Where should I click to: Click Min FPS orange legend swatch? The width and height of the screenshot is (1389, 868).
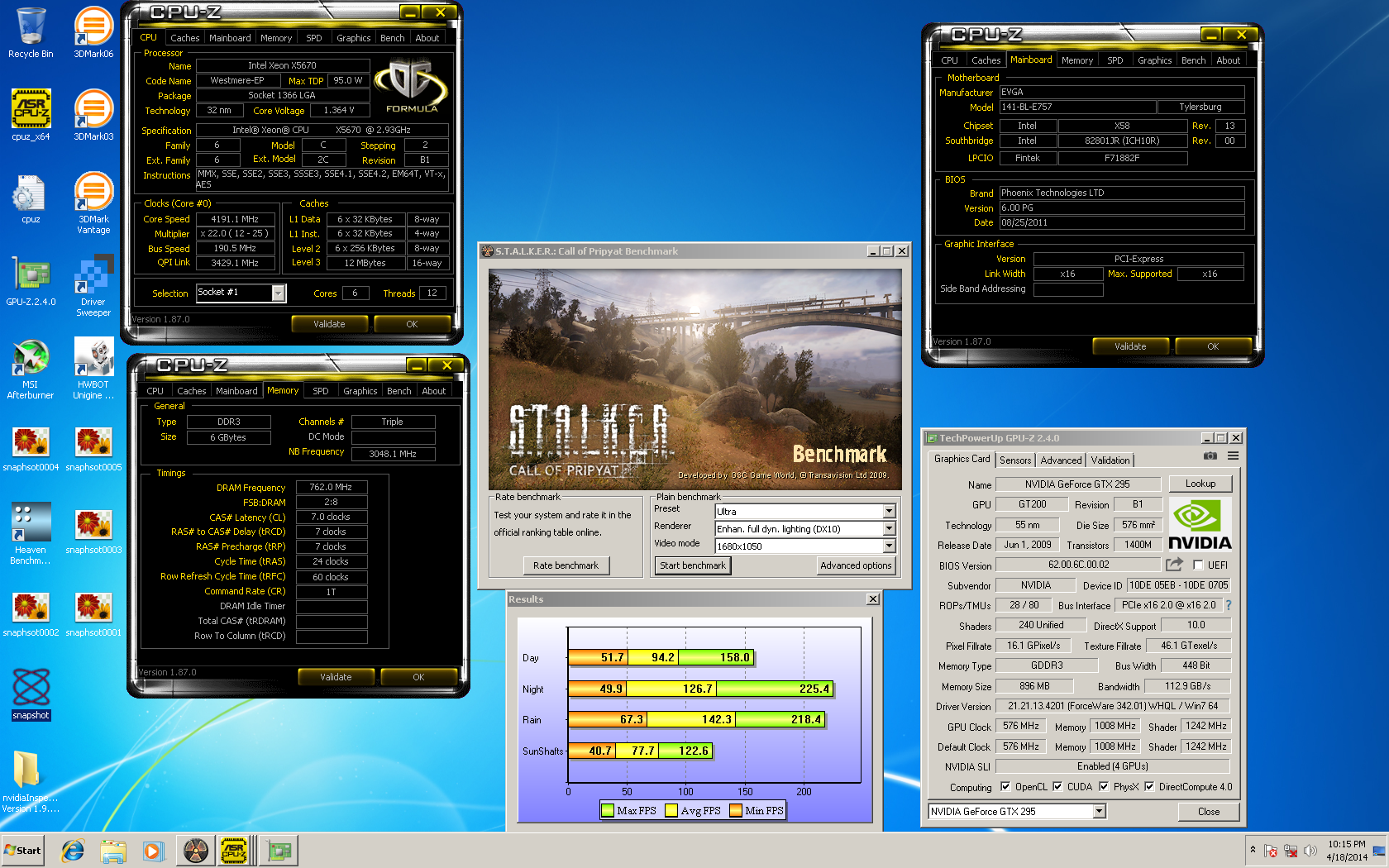tap(736, 811)
